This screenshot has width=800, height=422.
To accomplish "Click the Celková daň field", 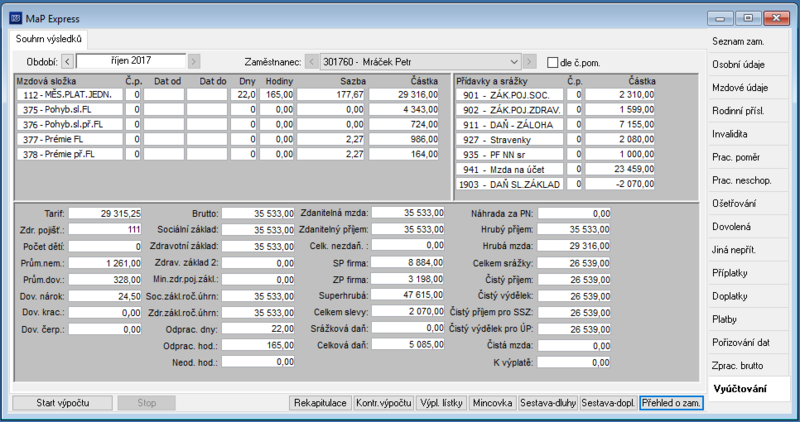I will pyautogui.click(x=408, y=344).
